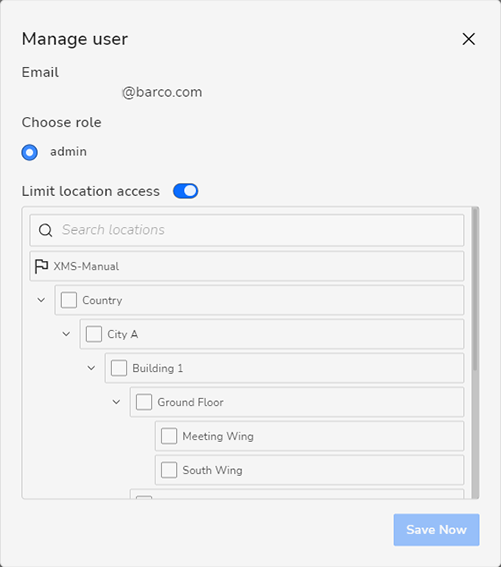The width and height of the screenshot is (501, 567).
Task: Select the South Wing checkbox
Action: point(169,470)
